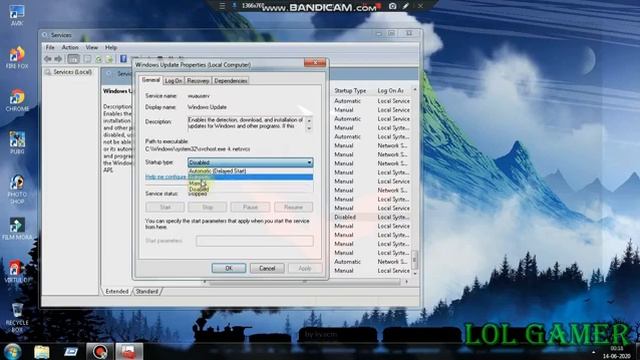Switch to the Log On tab
Viewport: 640px width, 360px height.
(x=173, y=81)
